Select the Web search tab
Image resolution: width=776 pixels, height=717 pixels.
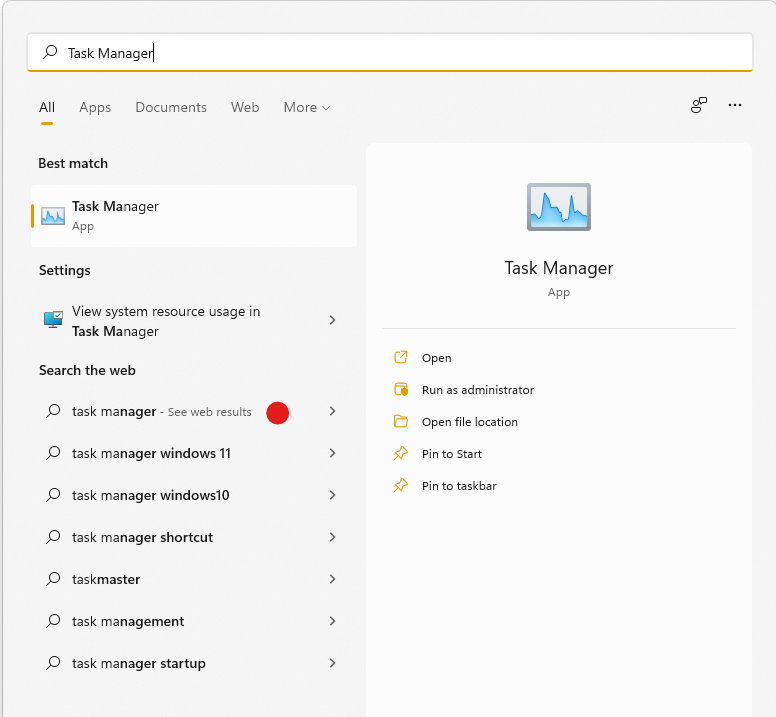[x=245, y=108]
